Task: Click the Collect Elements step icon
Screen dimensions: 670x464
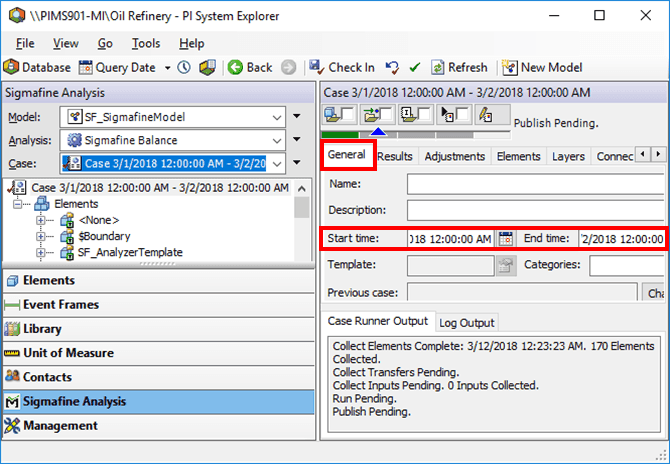Action: [332, 115]
